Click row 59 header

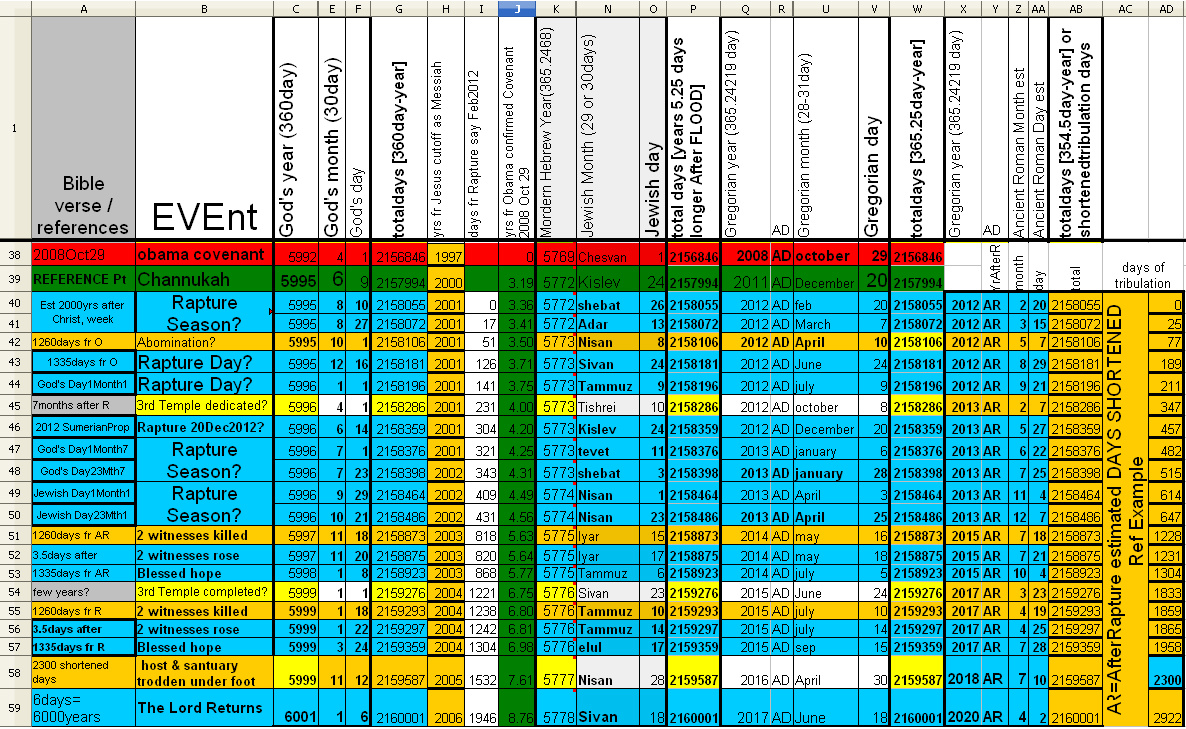(x=14, y=708)
